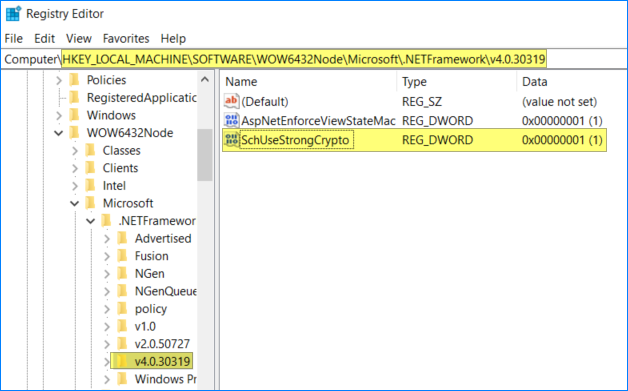Select the AspNetEnforceViewStateMac value name
The width and height of the screenshot is (628, 391).
click(318, 121)
